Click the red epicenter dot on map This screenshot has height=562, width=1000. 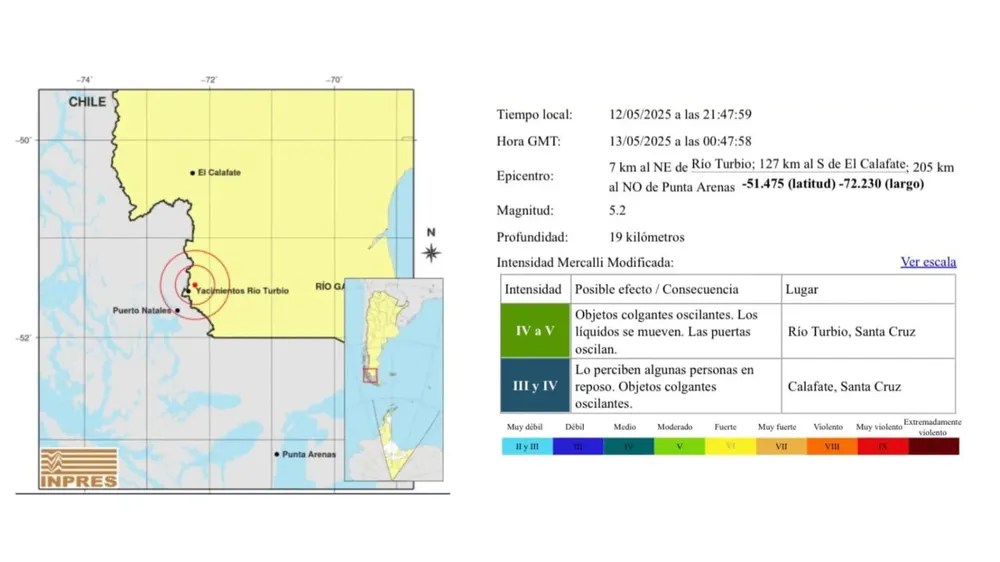(194, 284)
